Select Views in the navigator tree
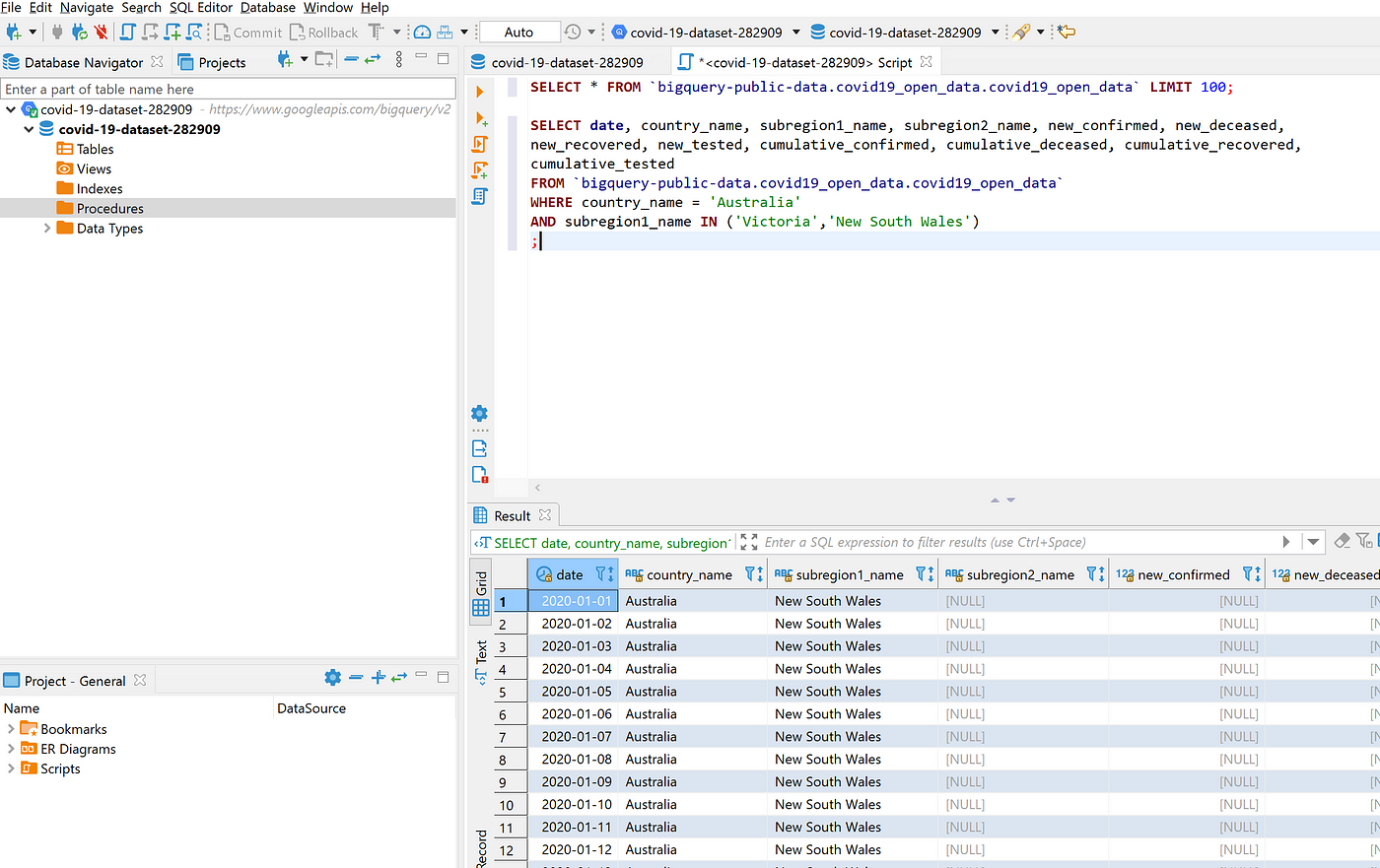Viewport: 1380px width, 868px height. point(94,168)
